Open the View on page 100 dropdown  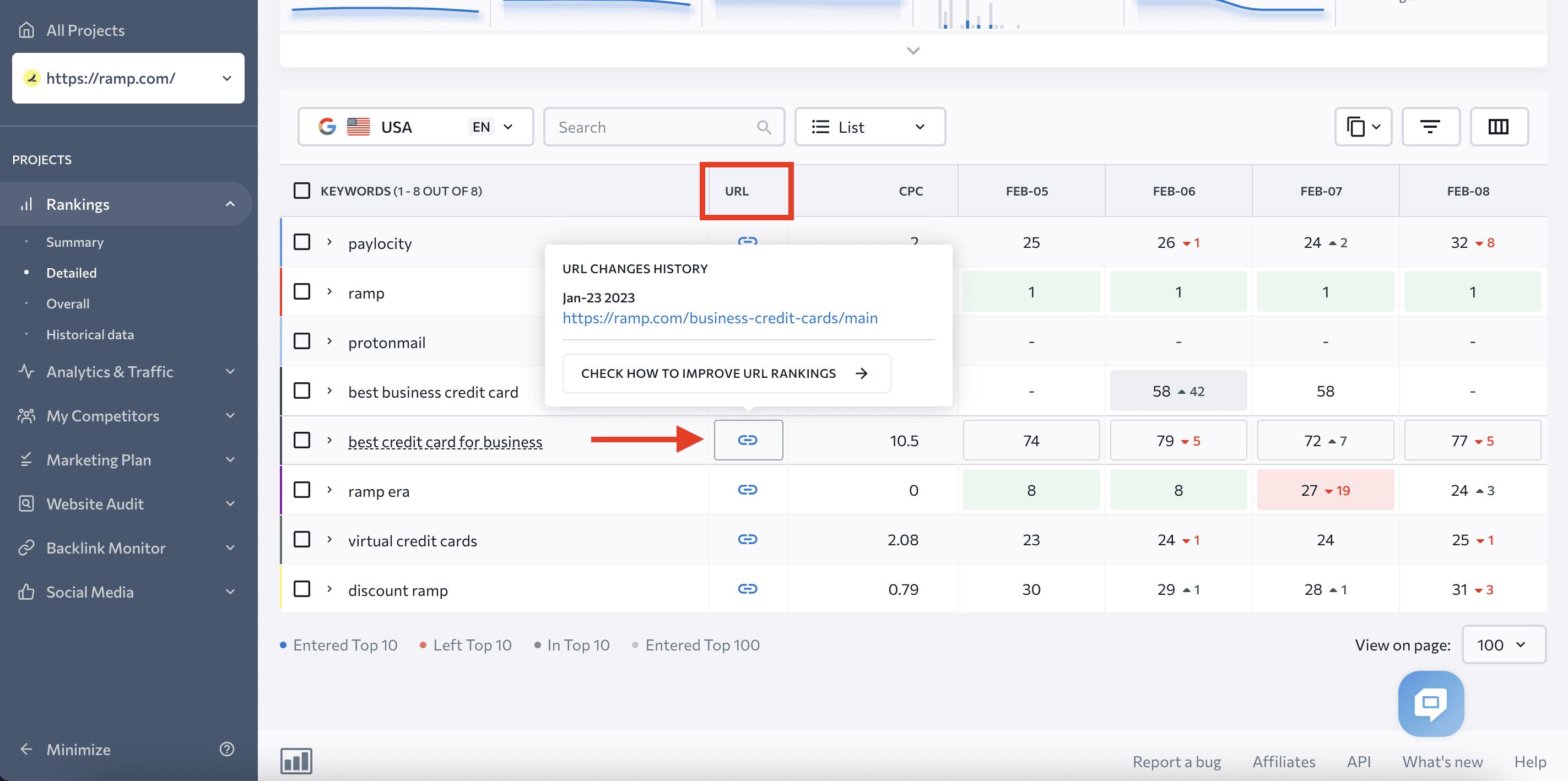(1504, 644)
